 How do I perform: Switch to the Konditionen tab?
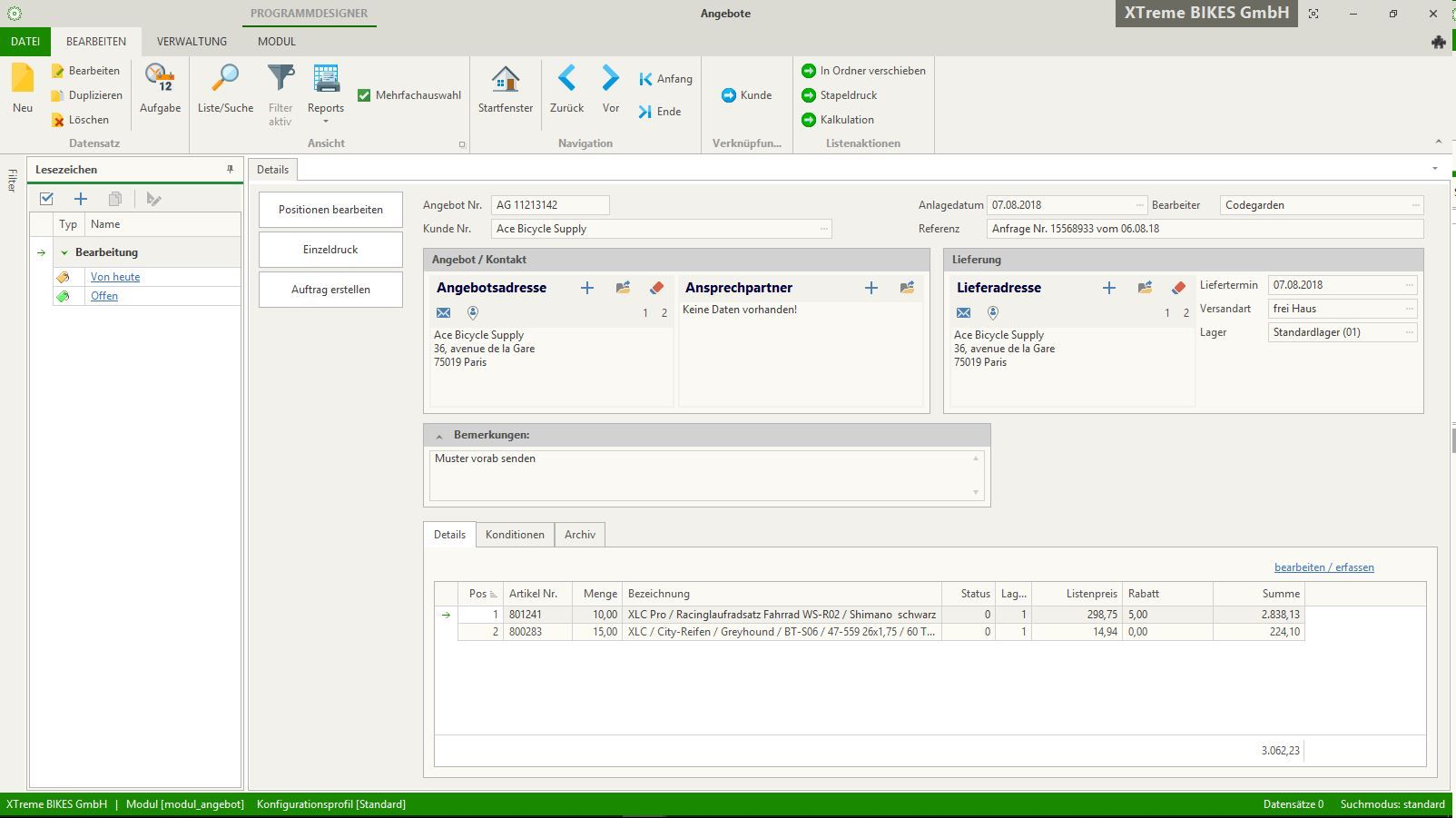pos(515,535)
